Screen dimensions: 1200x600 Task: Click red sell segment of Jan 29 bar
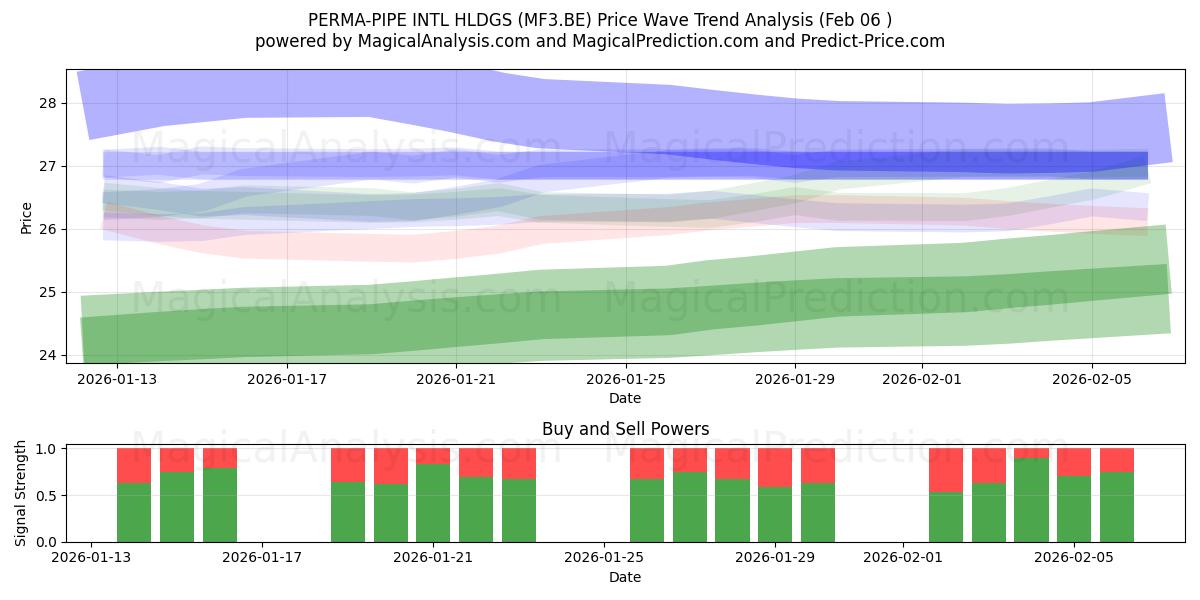(775, 467)
